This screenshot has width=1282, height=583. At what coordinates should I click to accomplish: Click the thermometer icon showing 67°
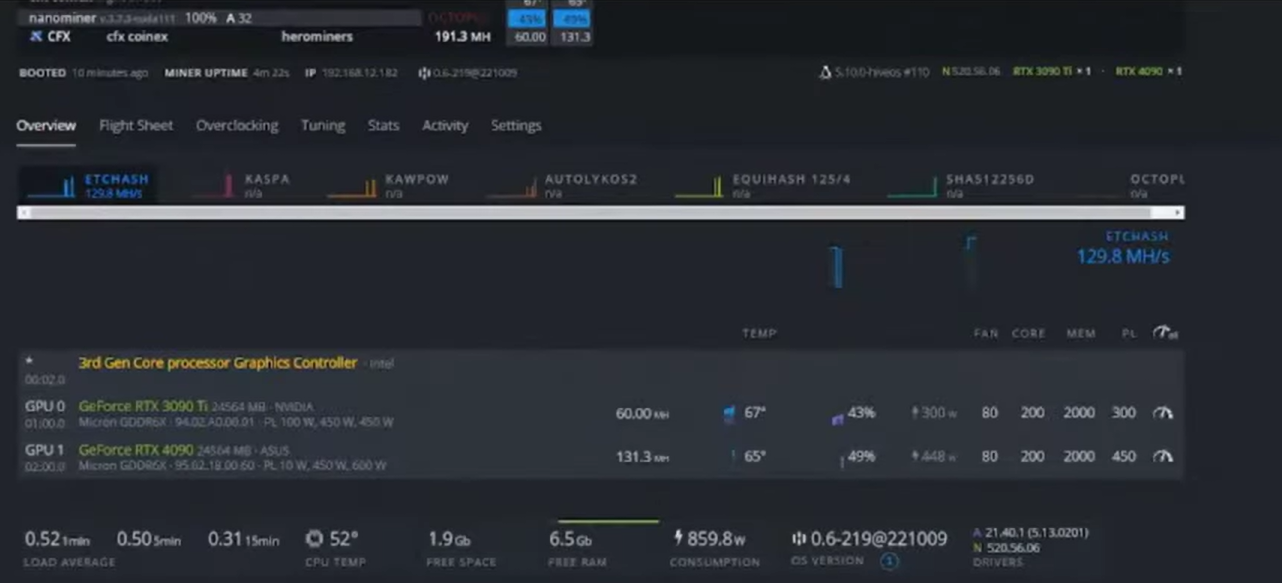point(728,413)
